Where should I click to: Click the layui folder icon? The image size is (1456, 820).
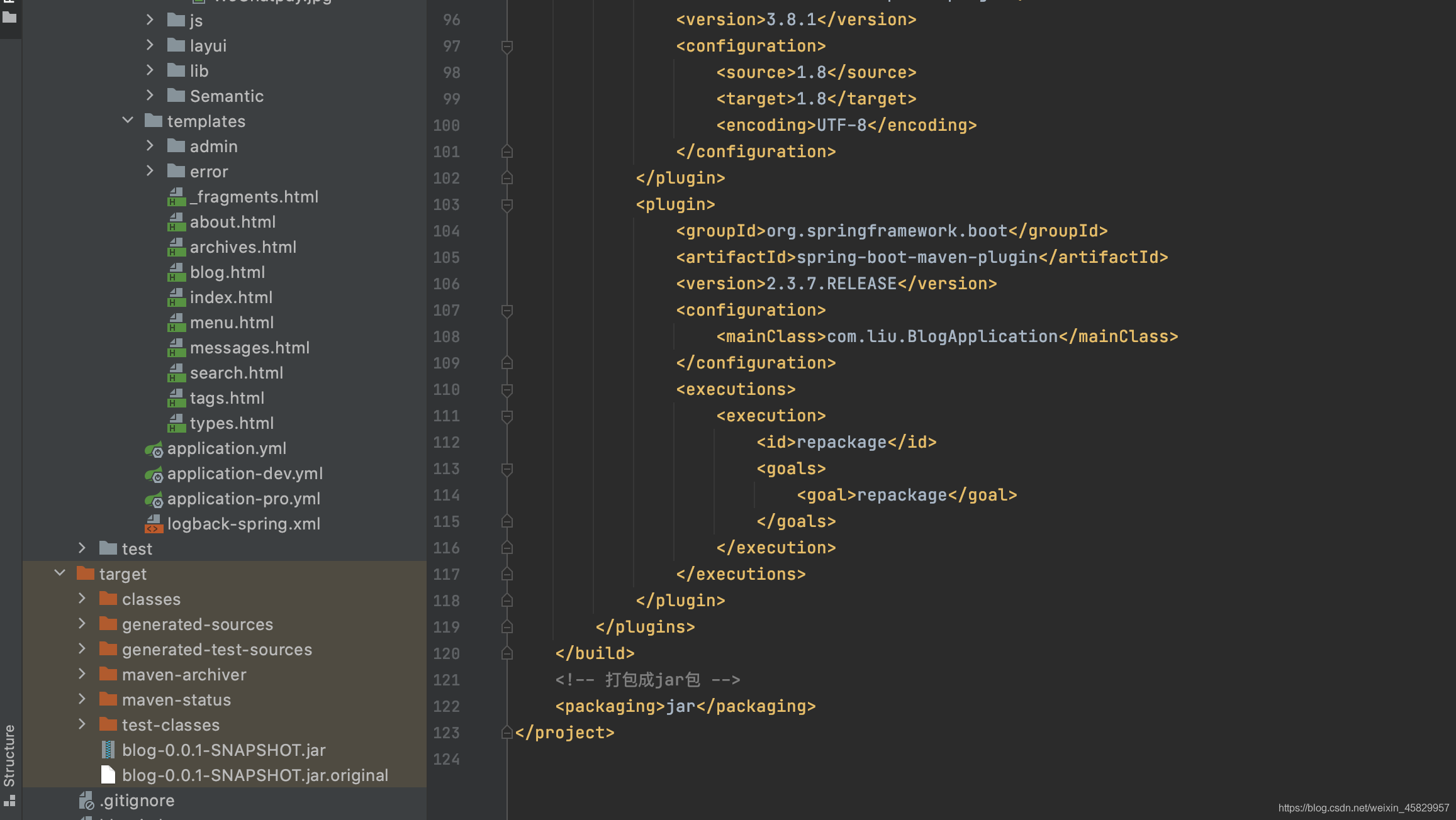[x=176, y=45]
